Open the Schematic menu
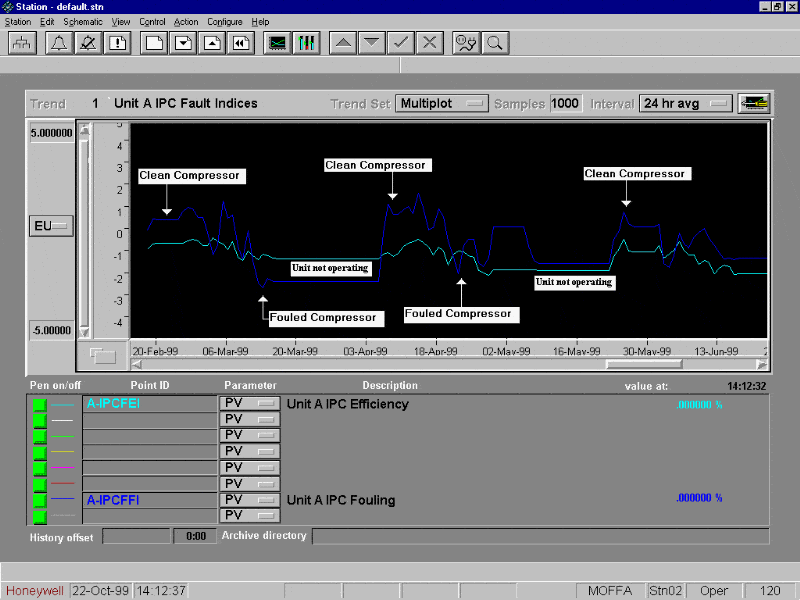The height and width of the screenshot is (600, 800). coord(82,22)
